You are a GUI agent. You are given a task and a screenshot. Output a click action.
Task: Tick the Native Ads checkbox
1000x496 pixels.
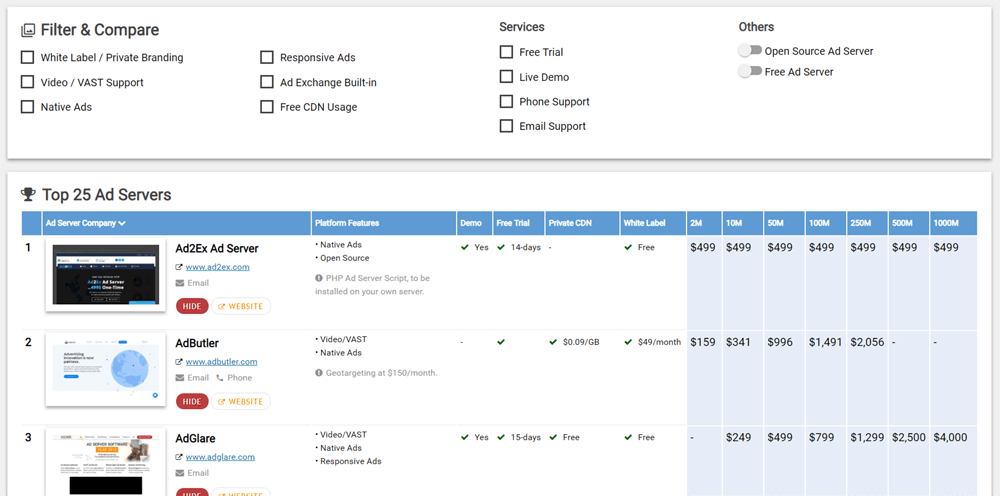[27, 107]
